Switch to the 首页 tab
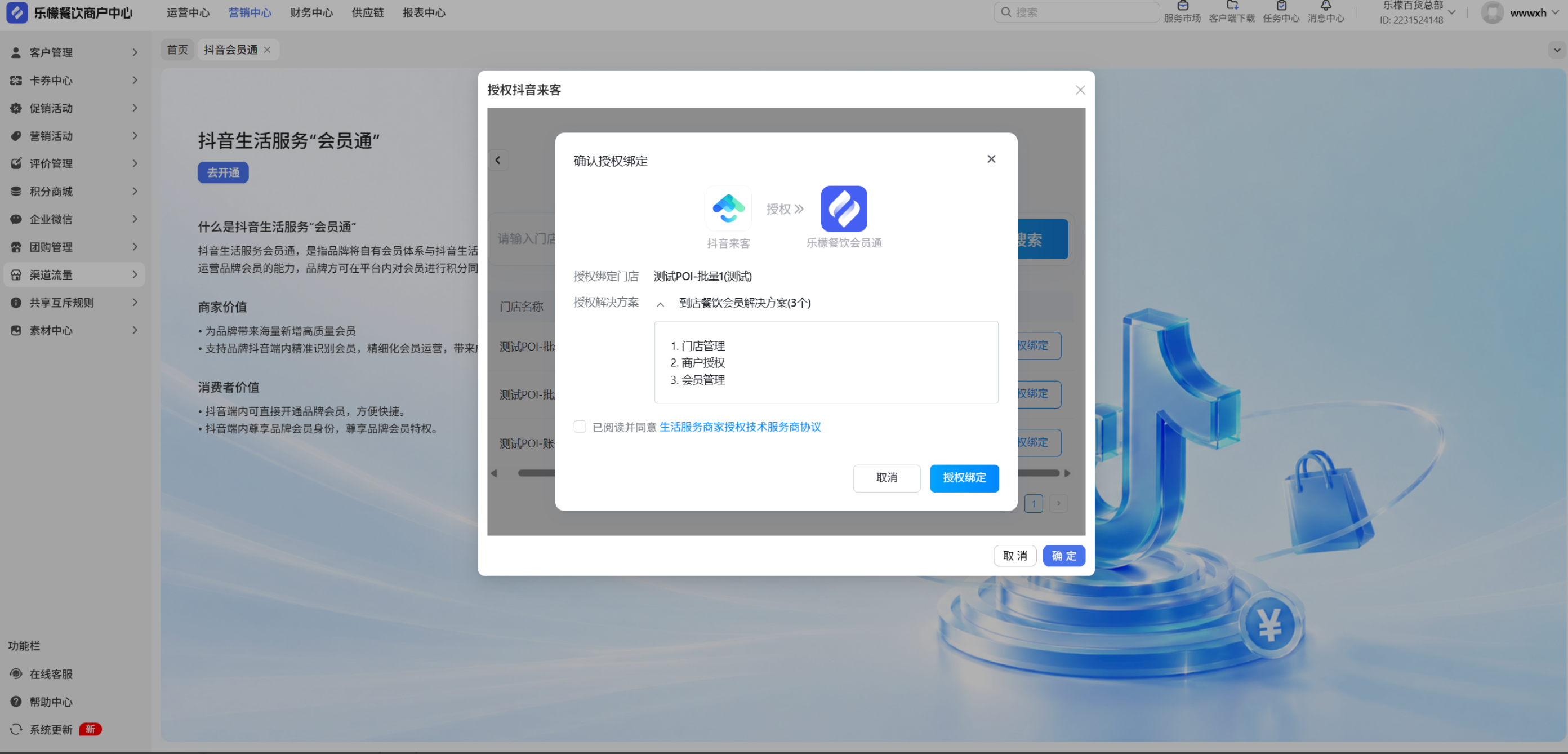The height and width of the screenshot is (754, 1568). point(178,50)
